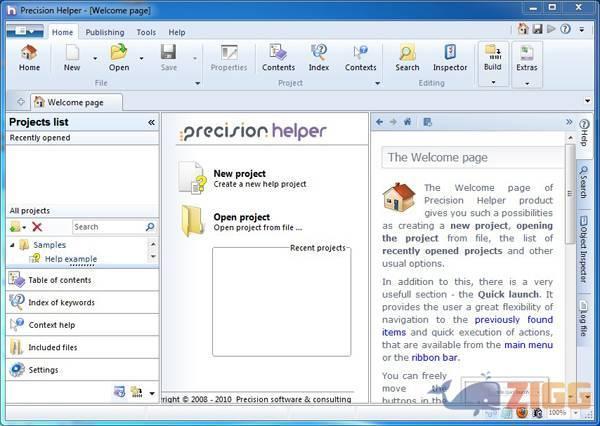Expand the File group launcher arrow
This screenshot has height=426, width=600.
pyautogui.click(x=197, y=83)
